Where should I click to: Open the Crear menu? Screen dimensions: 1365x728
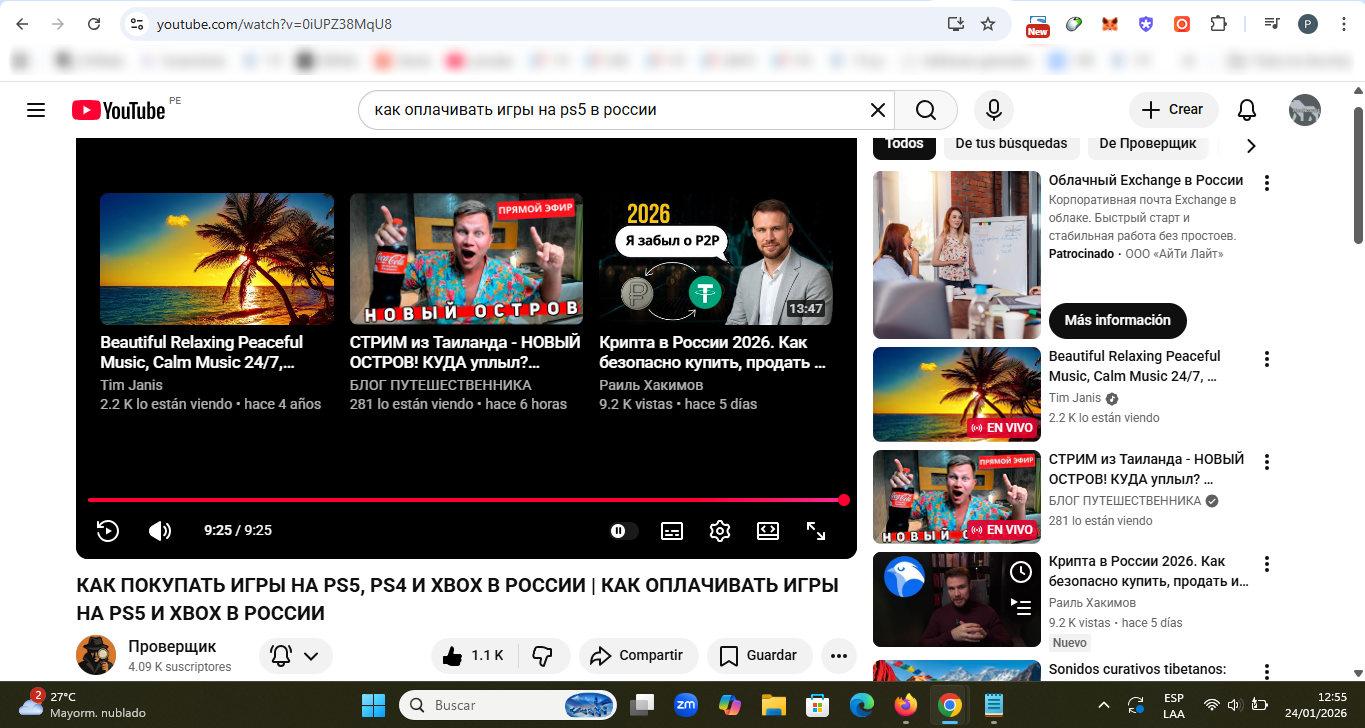coord(1173,109)
